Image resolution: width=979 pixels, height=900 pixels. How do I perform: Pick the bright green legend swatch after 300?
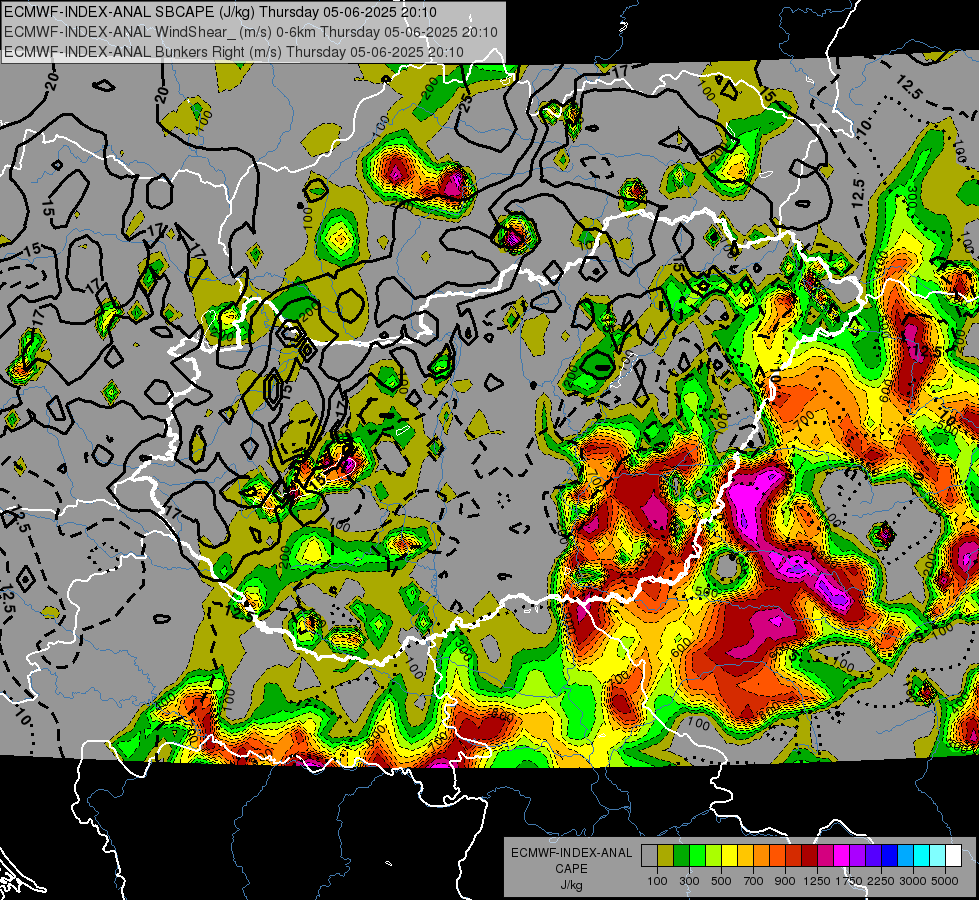click(x=697, y=856)
